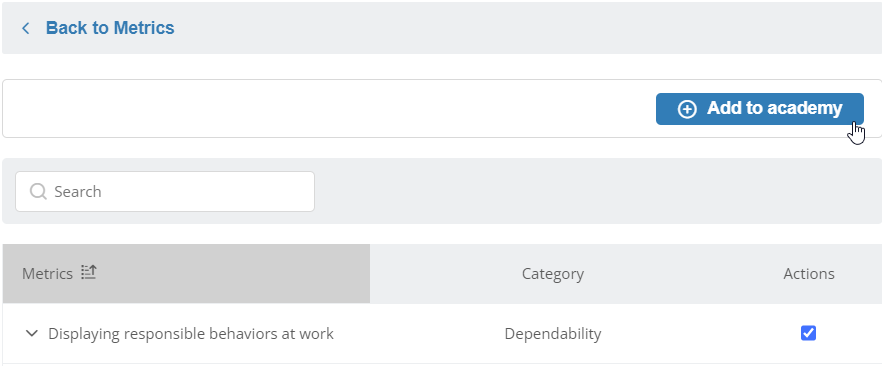Focus the Search input field

click(x=165, y=192)
